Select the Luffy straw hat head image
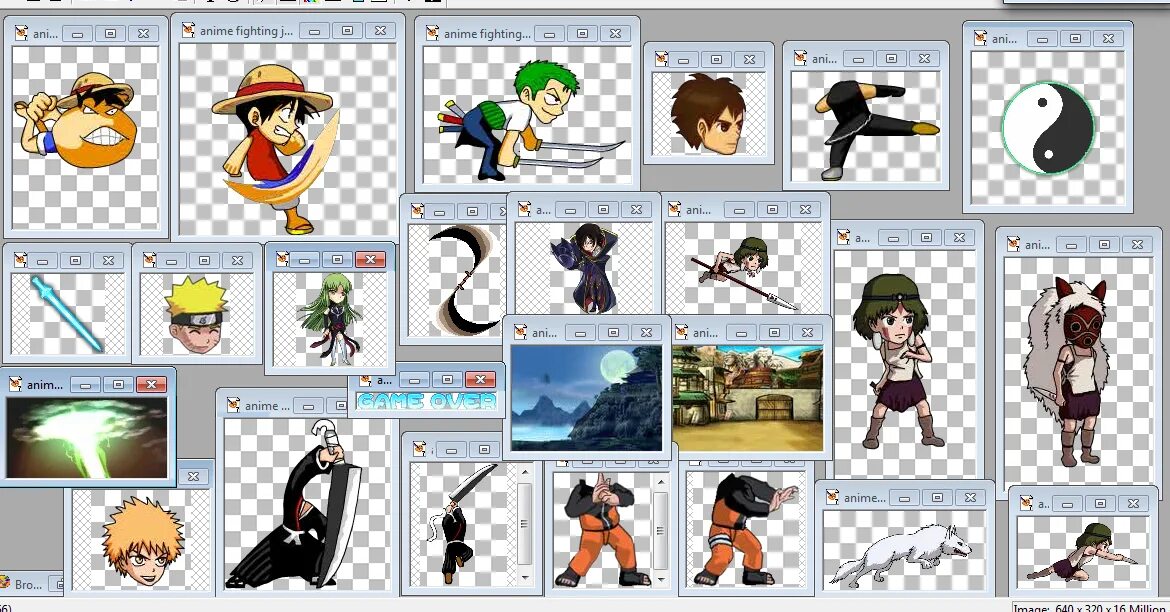 click(x=86, y=137)
